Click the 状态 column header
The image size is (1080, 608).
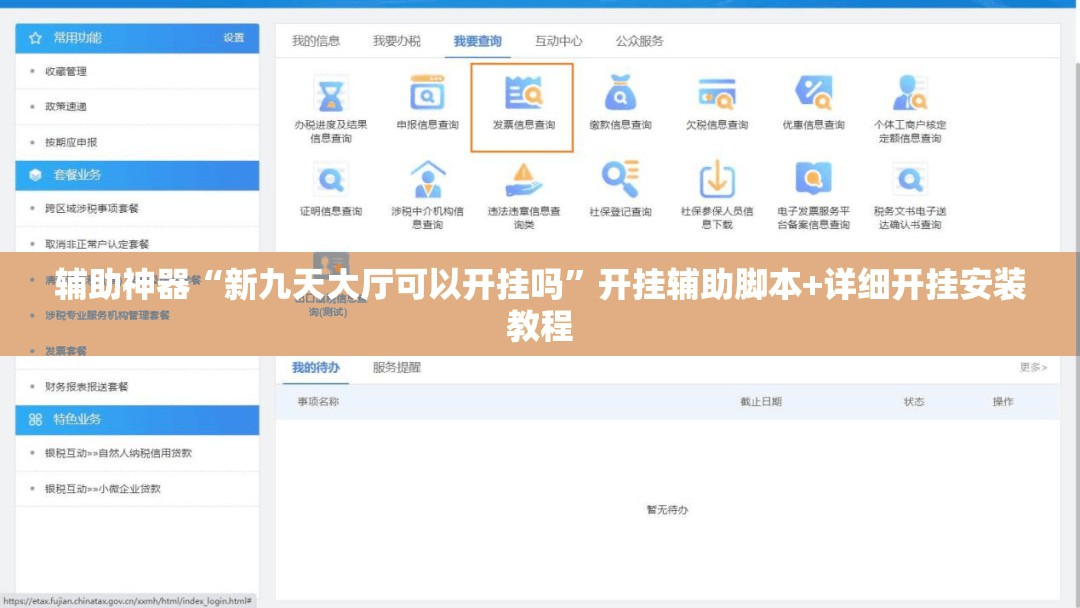[x=914, y=401]
